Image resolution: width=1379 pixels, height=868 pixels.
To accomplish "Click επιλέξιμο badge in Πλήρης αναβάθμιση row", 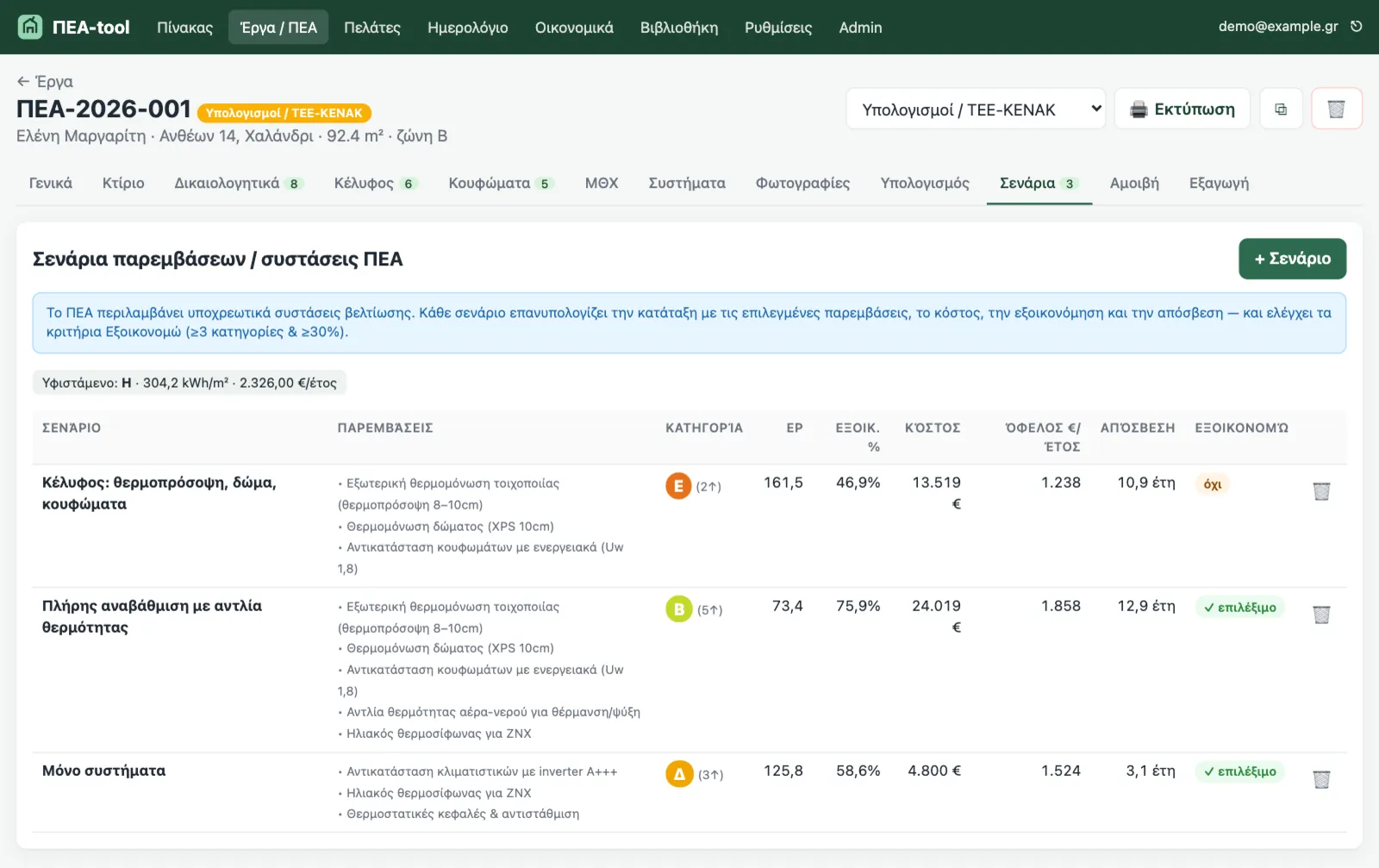I will pos(1239,607).
